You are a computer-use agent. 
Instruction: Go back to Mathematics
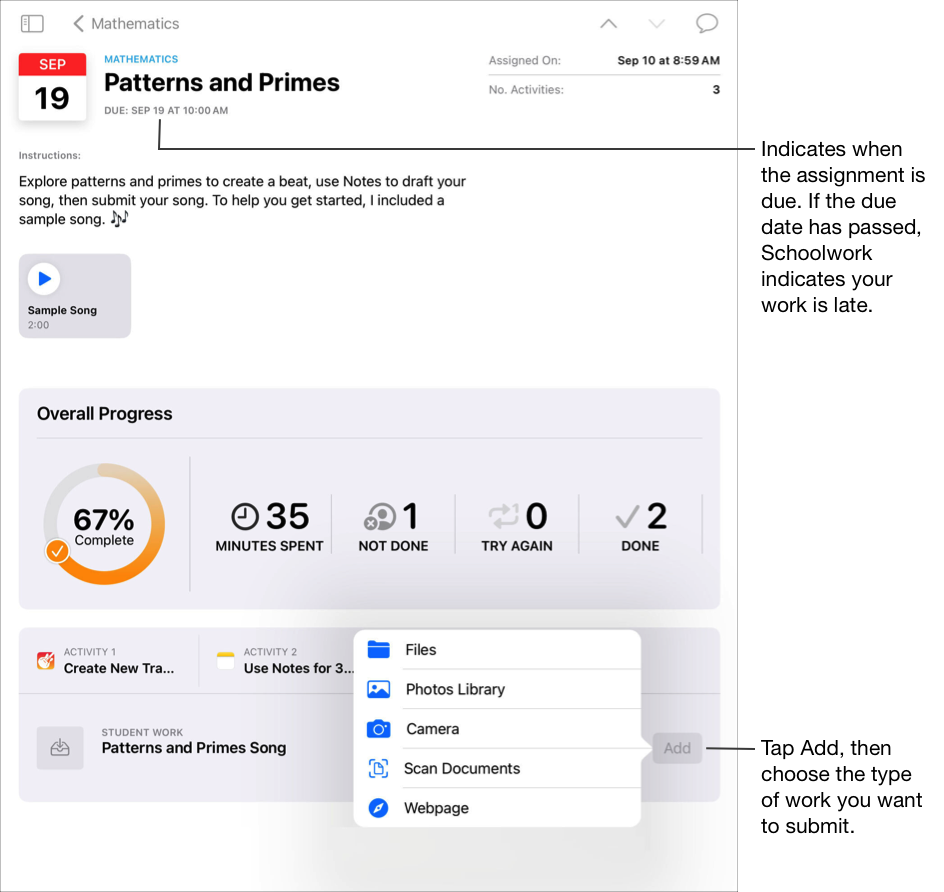pos(126,23)
